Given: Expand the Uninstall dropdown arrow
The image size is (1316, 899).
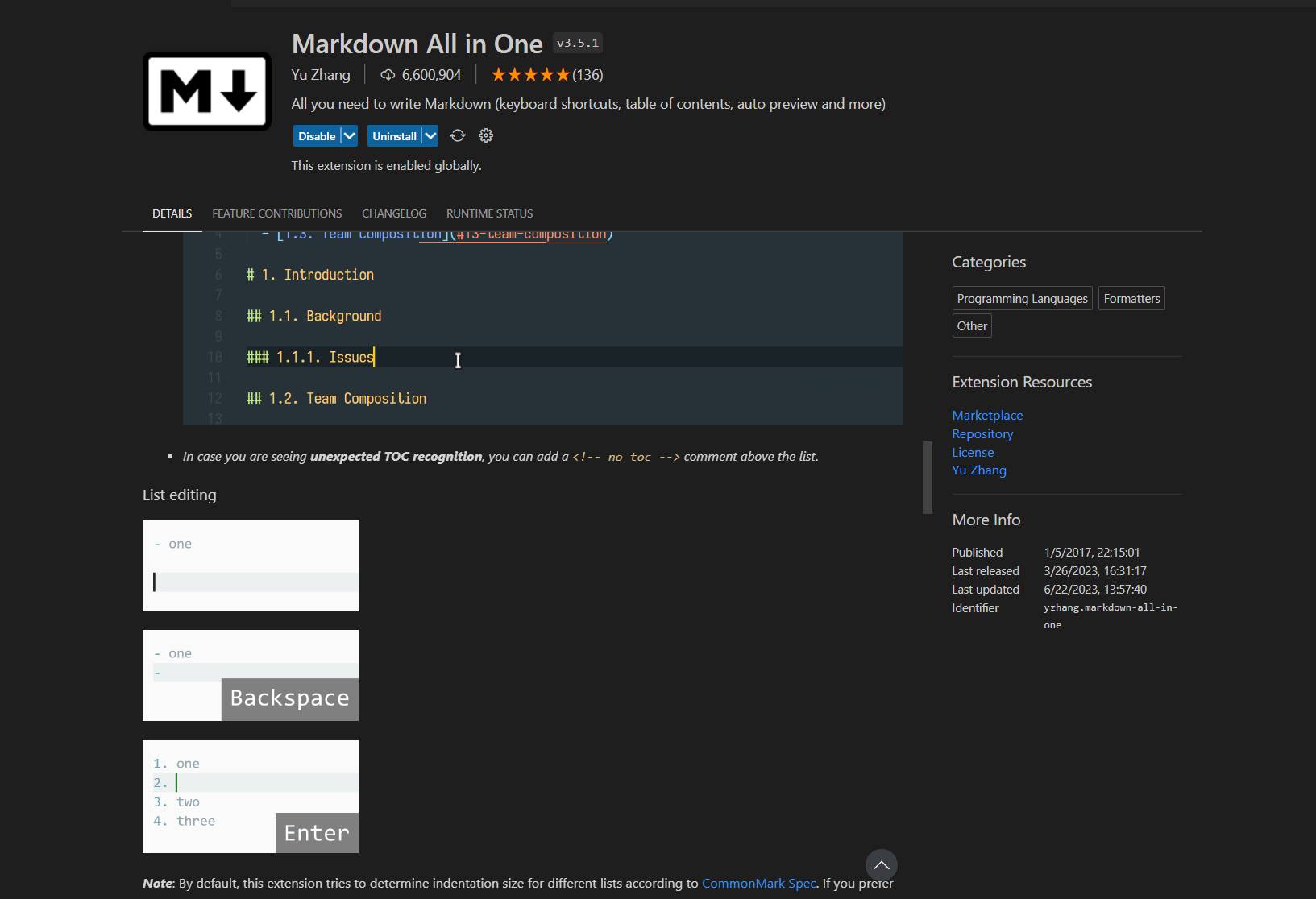Looking at the screenshot, I should point(430,136).
